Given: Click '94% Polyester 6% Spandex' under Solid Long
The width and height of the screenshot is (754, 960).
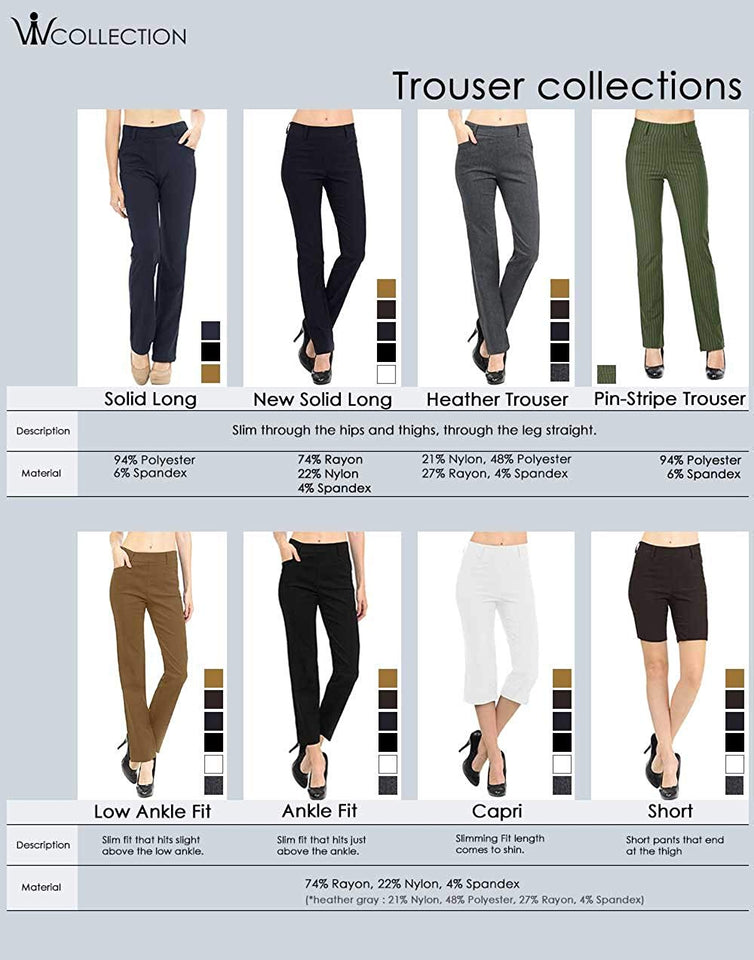Looking at the screenshot, I should coord(154,467).
